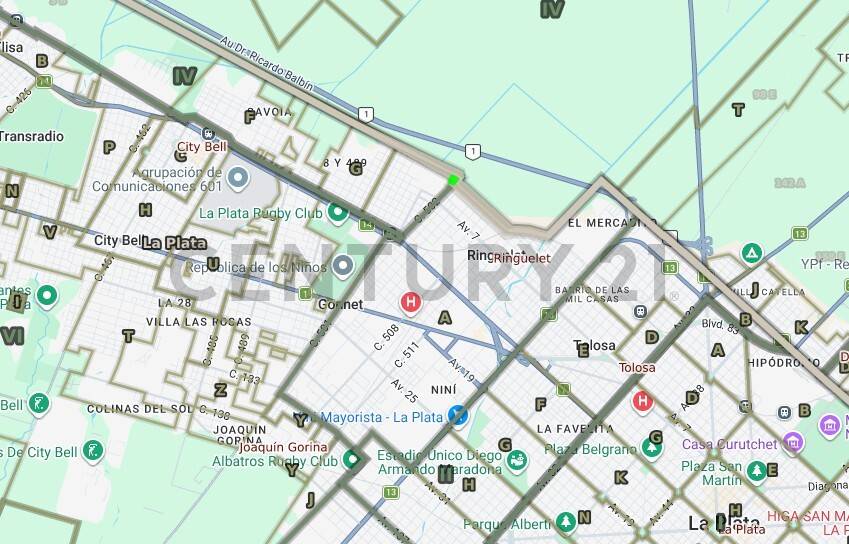
Task: Click the bright green property marker
Action: (453, 180)
